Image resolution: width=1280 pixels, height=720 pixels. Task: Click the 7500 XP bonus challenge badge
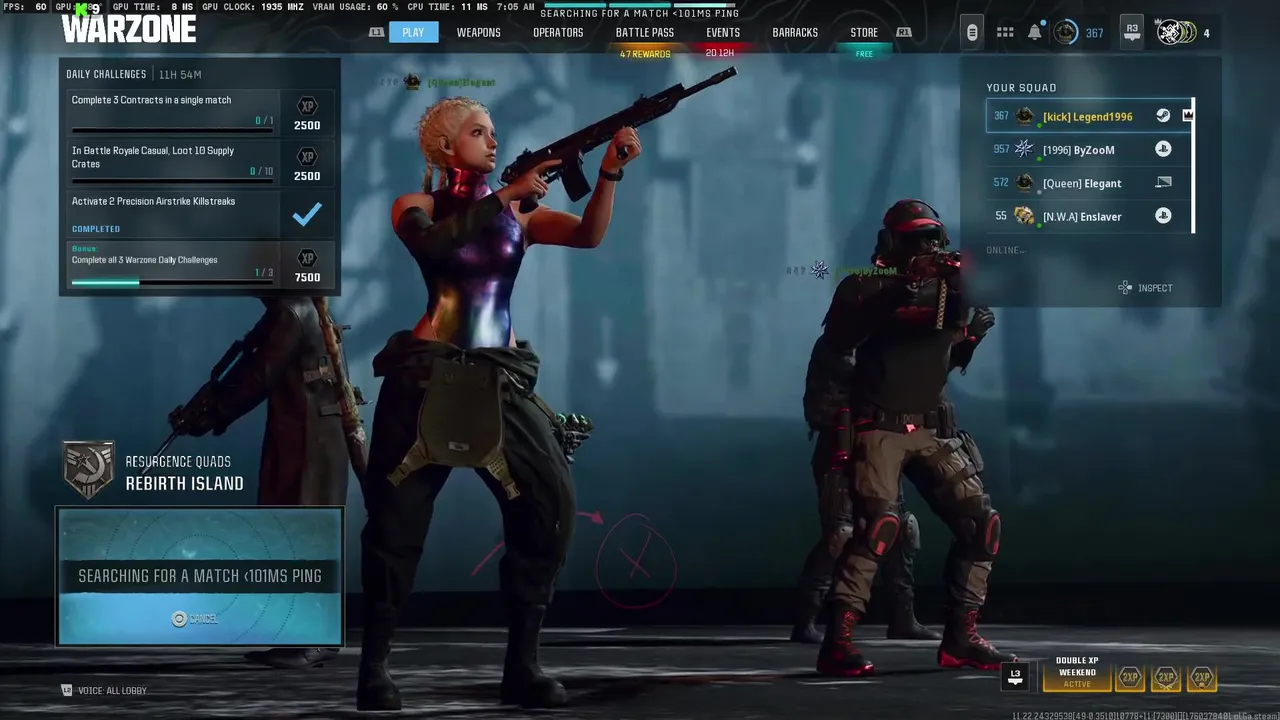coord(307,258)
